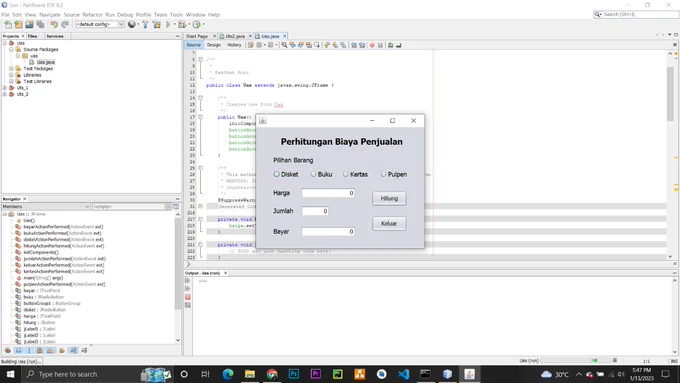Open Photoshop from the Windows taskbar

294,374
